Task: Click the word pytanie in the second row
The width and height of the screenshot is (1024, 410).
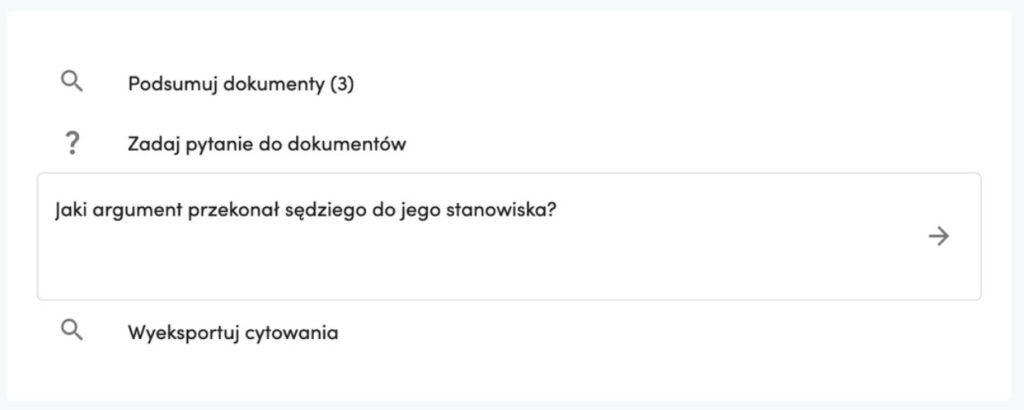Action: click(219, 144)
